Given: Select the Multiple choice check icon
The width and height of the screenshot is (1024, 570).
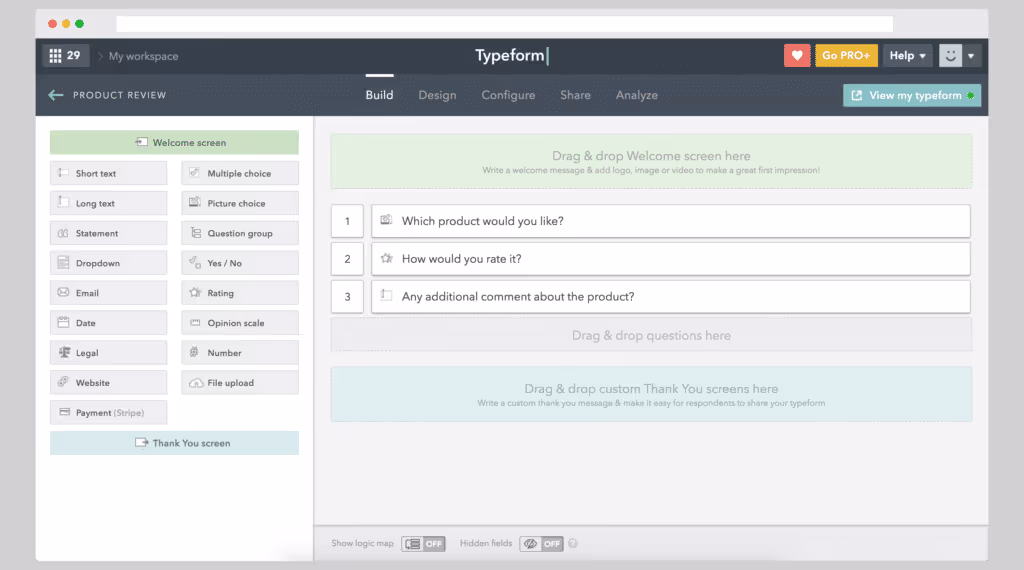Looking at the screenshot, I should tap(194, 173).
